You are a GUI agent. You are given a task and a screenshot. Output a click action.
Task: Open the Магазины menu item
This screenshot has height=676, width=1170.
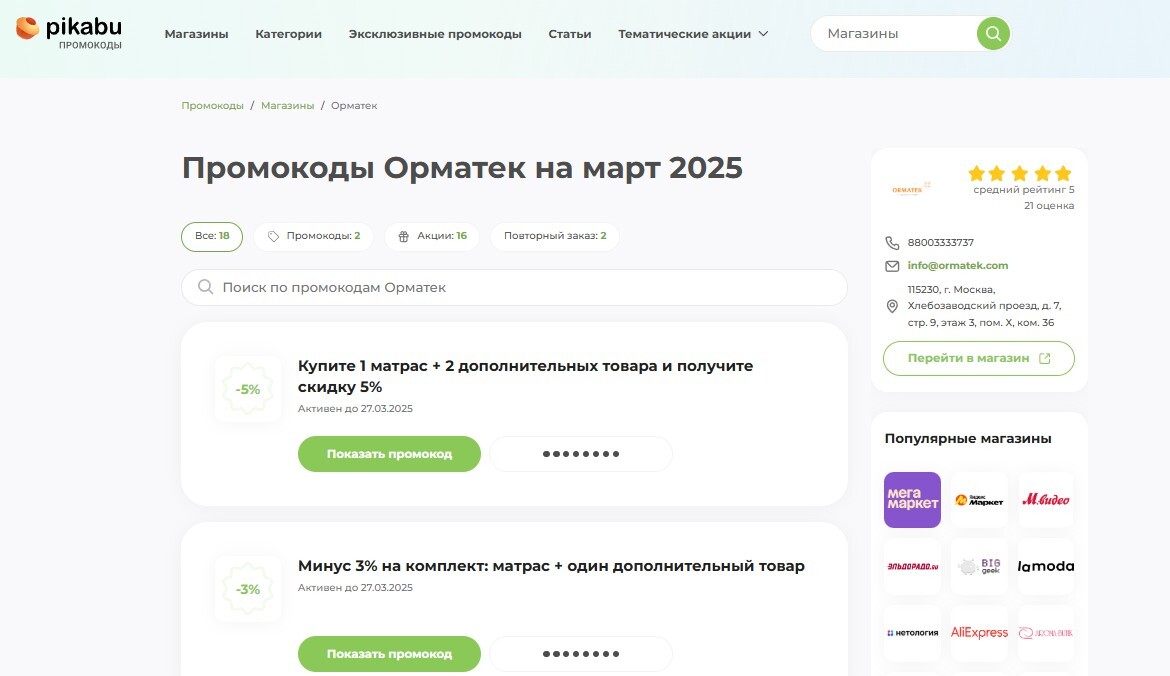point(196,34)
